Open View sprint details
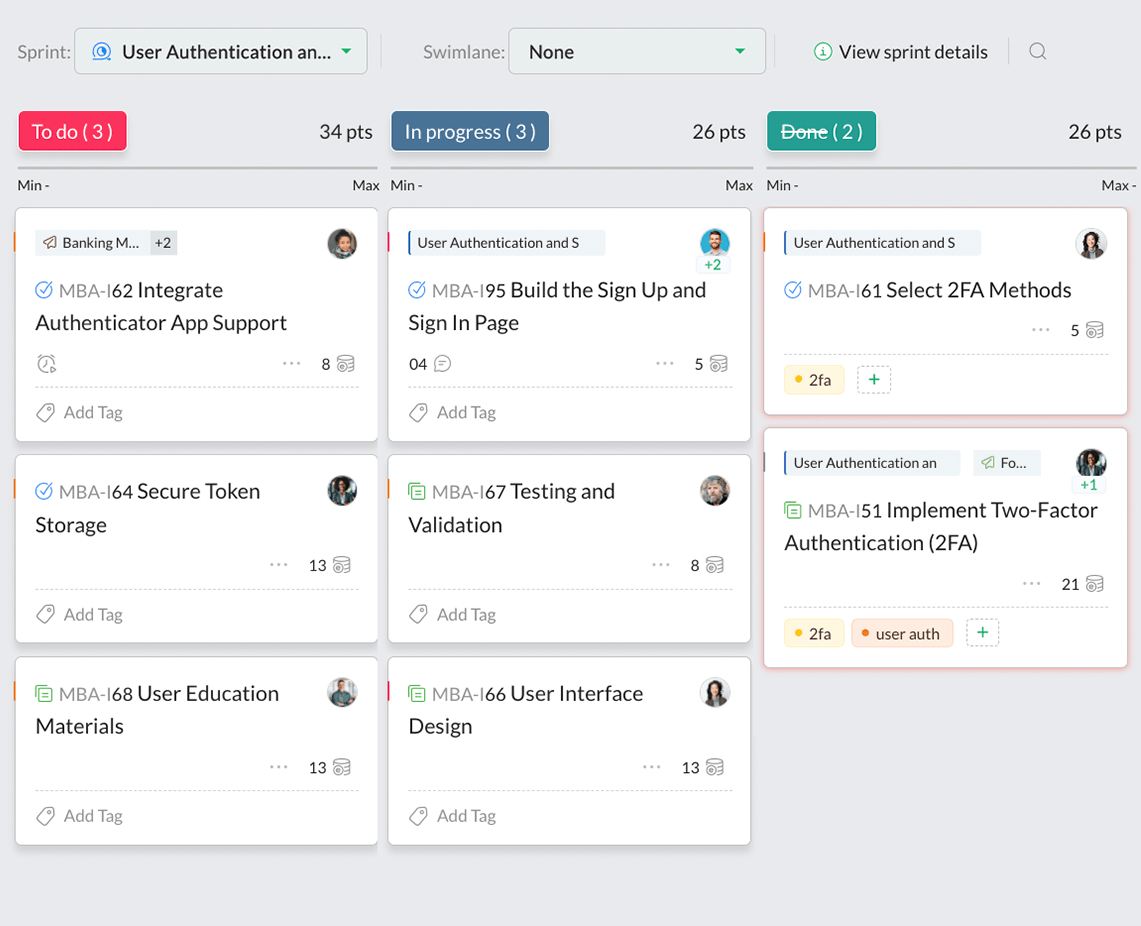 901,52
